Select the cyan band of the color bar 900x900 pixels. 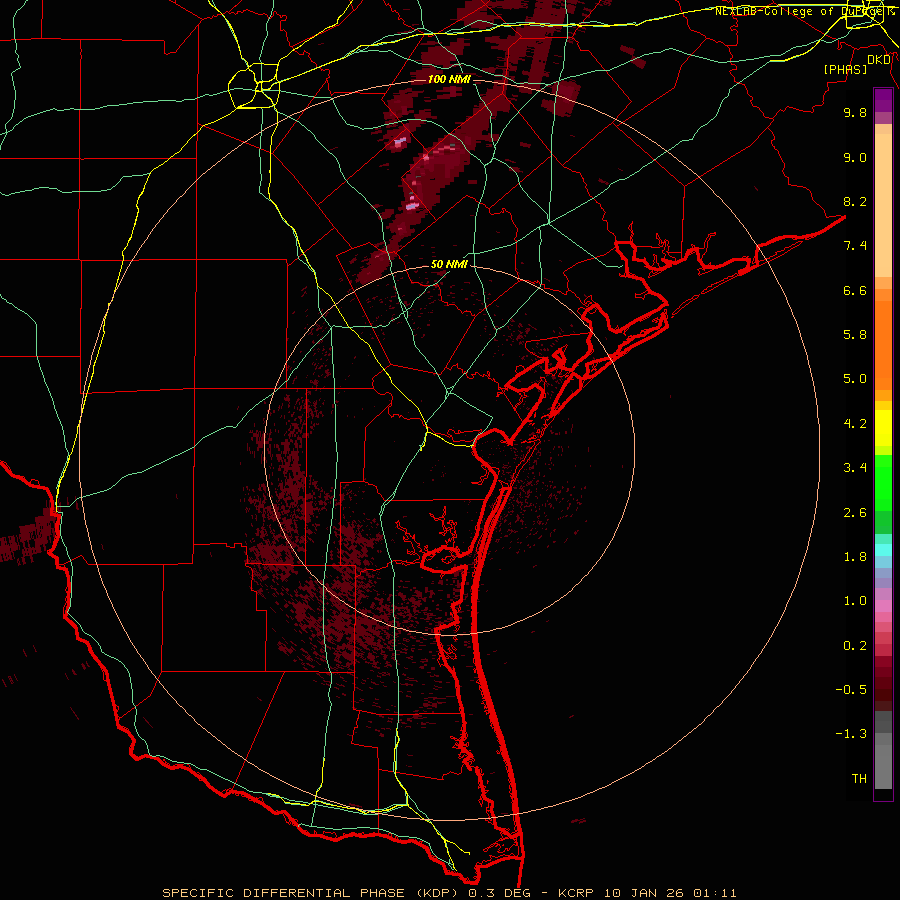coord(883,550)
